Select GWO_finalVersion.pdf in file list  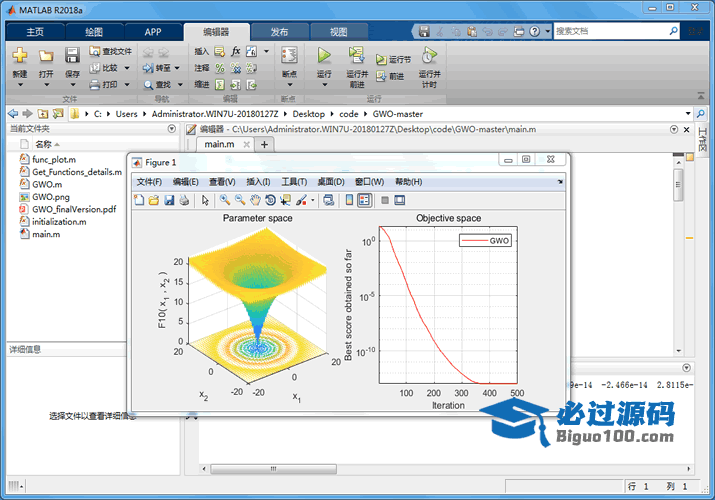[74, 209]
